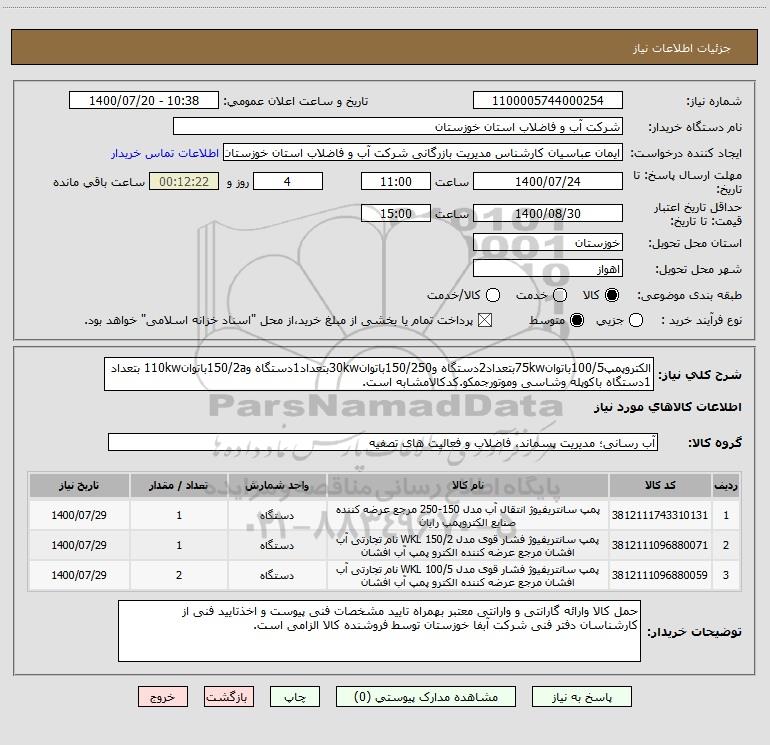This screenshot has height=745, width=770.
Task: Click the days remaining field showing 4
Action: point(288,182)
